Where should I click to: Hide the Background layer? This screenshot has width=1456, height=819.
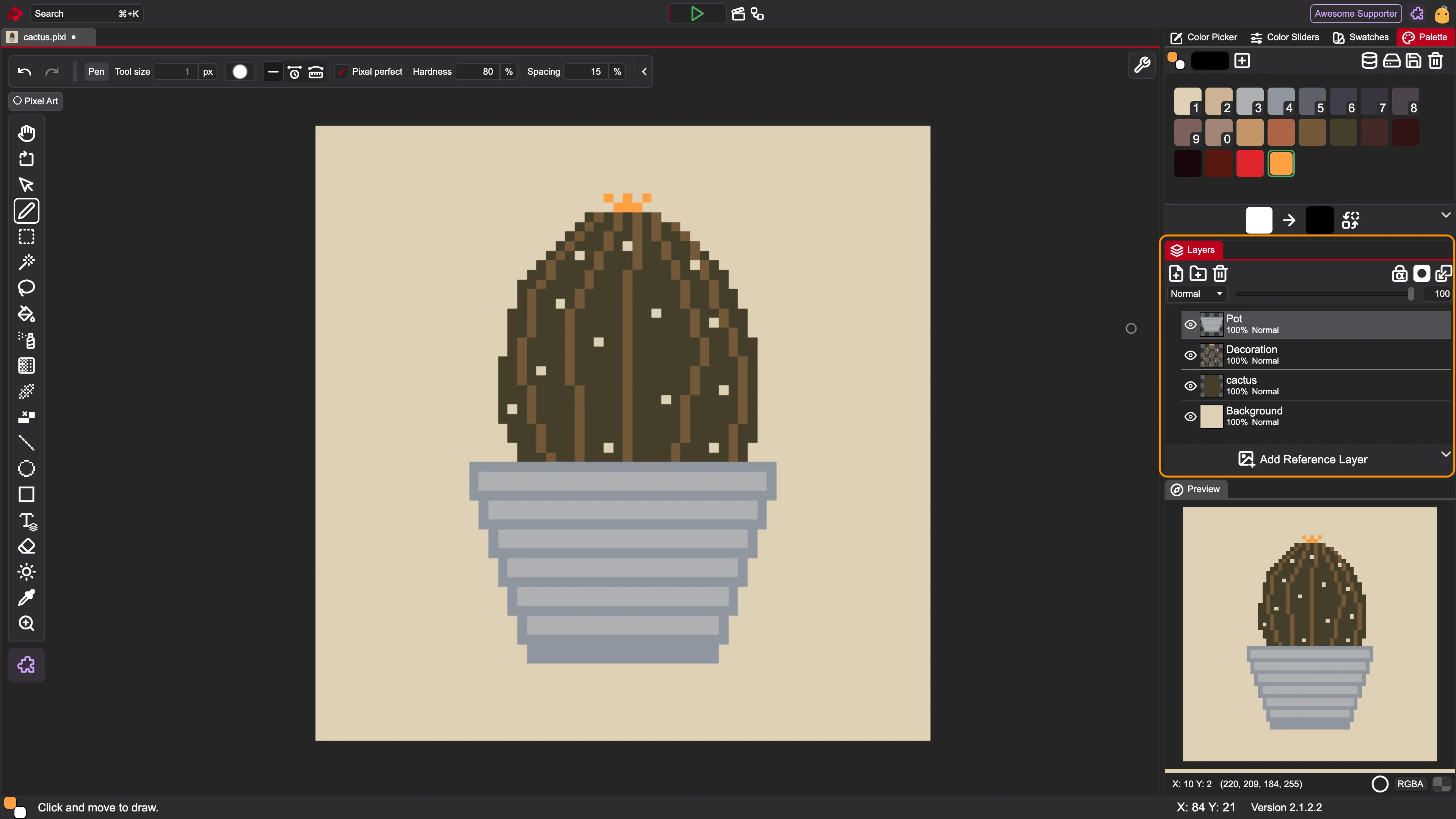coord(1190,417)
